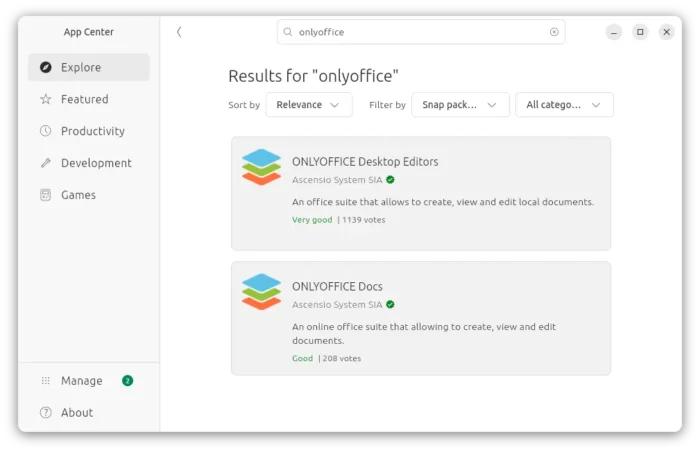Open the All categories dropdown
700x452 pixels.
(564, 105)
